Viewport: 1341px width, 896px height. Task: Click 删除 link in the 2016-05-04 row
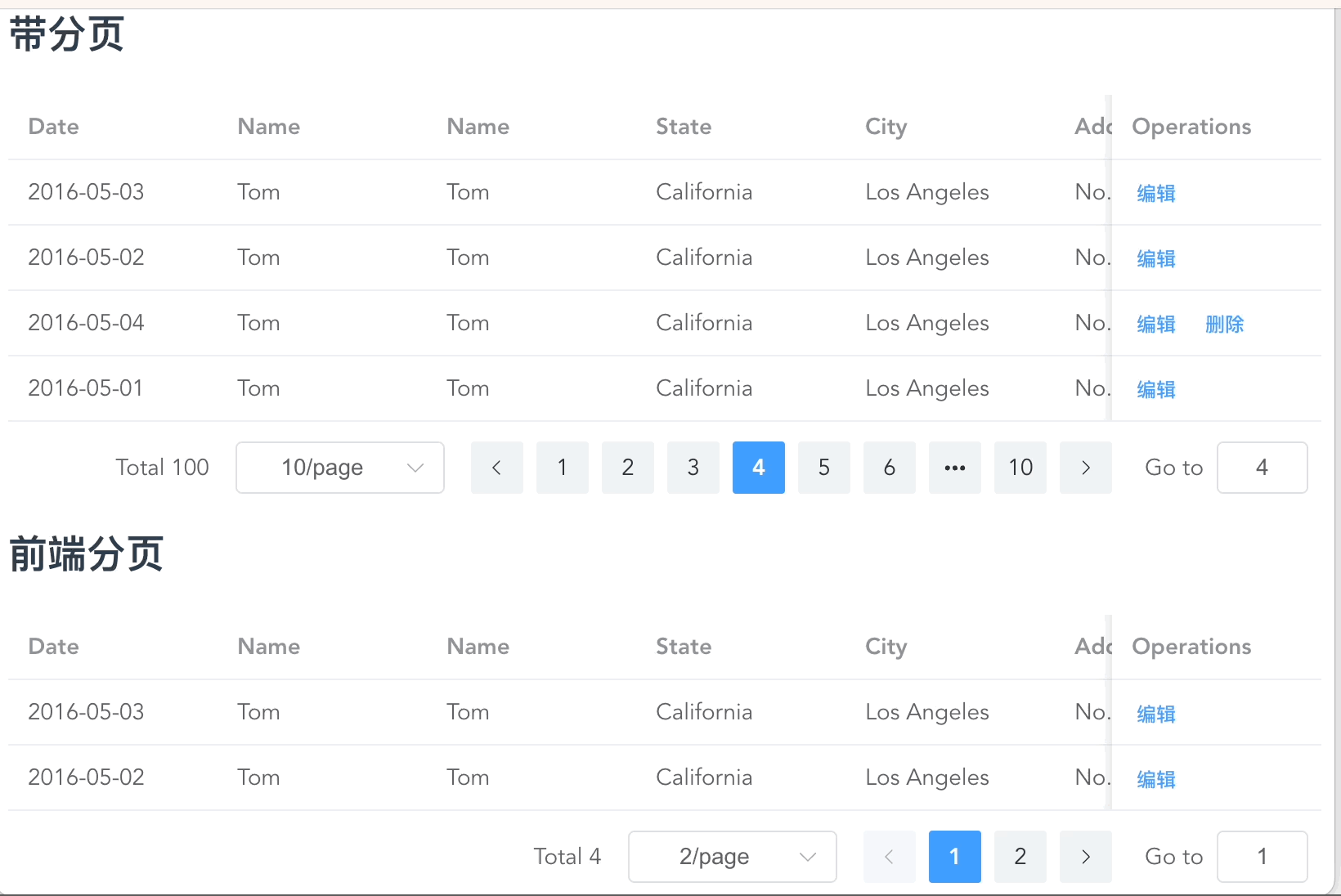[1224, 324]
